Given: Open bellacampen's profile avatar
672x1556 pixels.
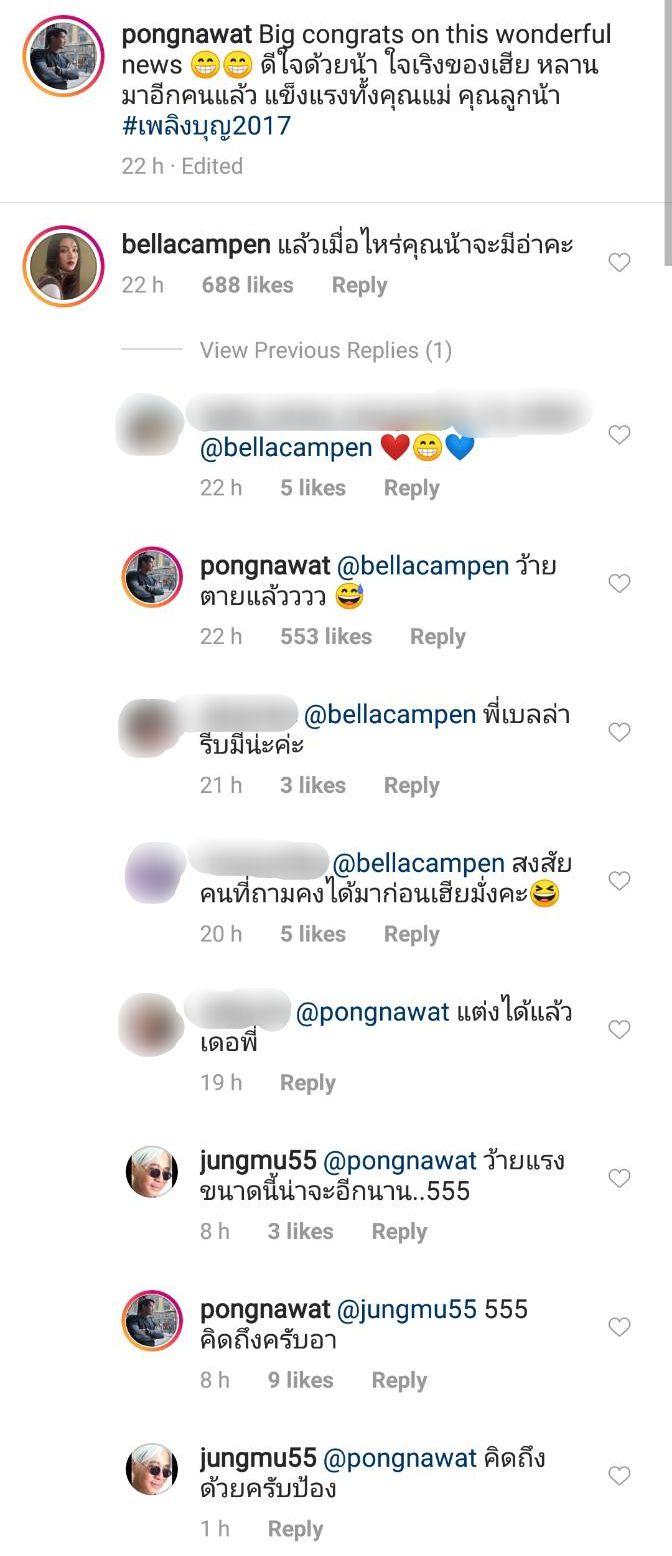Looking at the screenshot, I should tap(64, 266).
